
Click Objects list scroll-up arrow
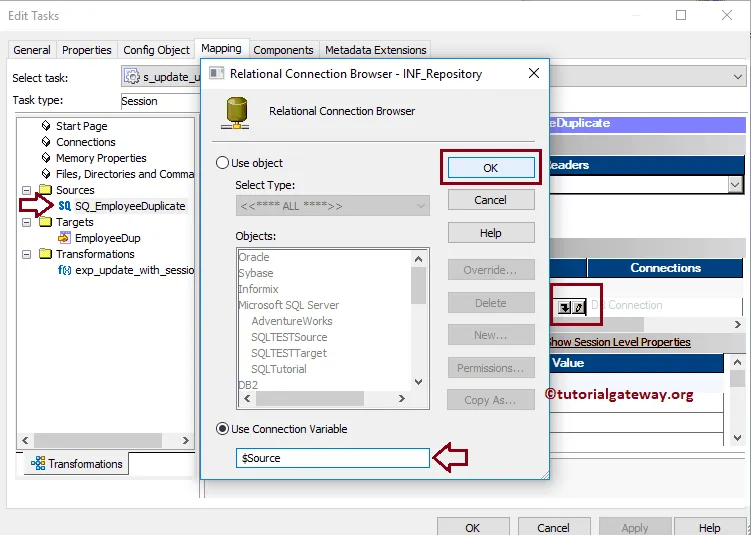tap(418, 259)
